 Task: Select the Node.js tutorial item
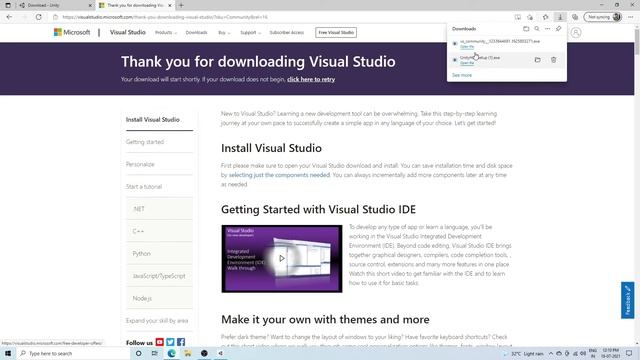tap(159, 298)
